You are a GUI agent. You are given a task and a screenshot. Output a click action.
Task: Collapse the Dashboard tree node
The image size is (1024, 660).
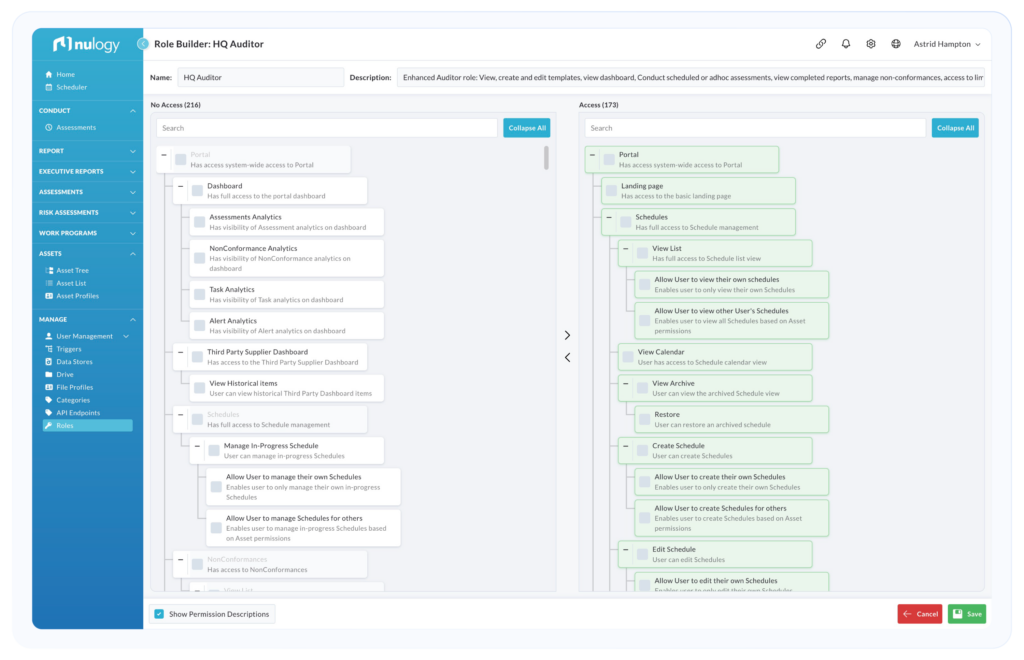tap(181, 187)
